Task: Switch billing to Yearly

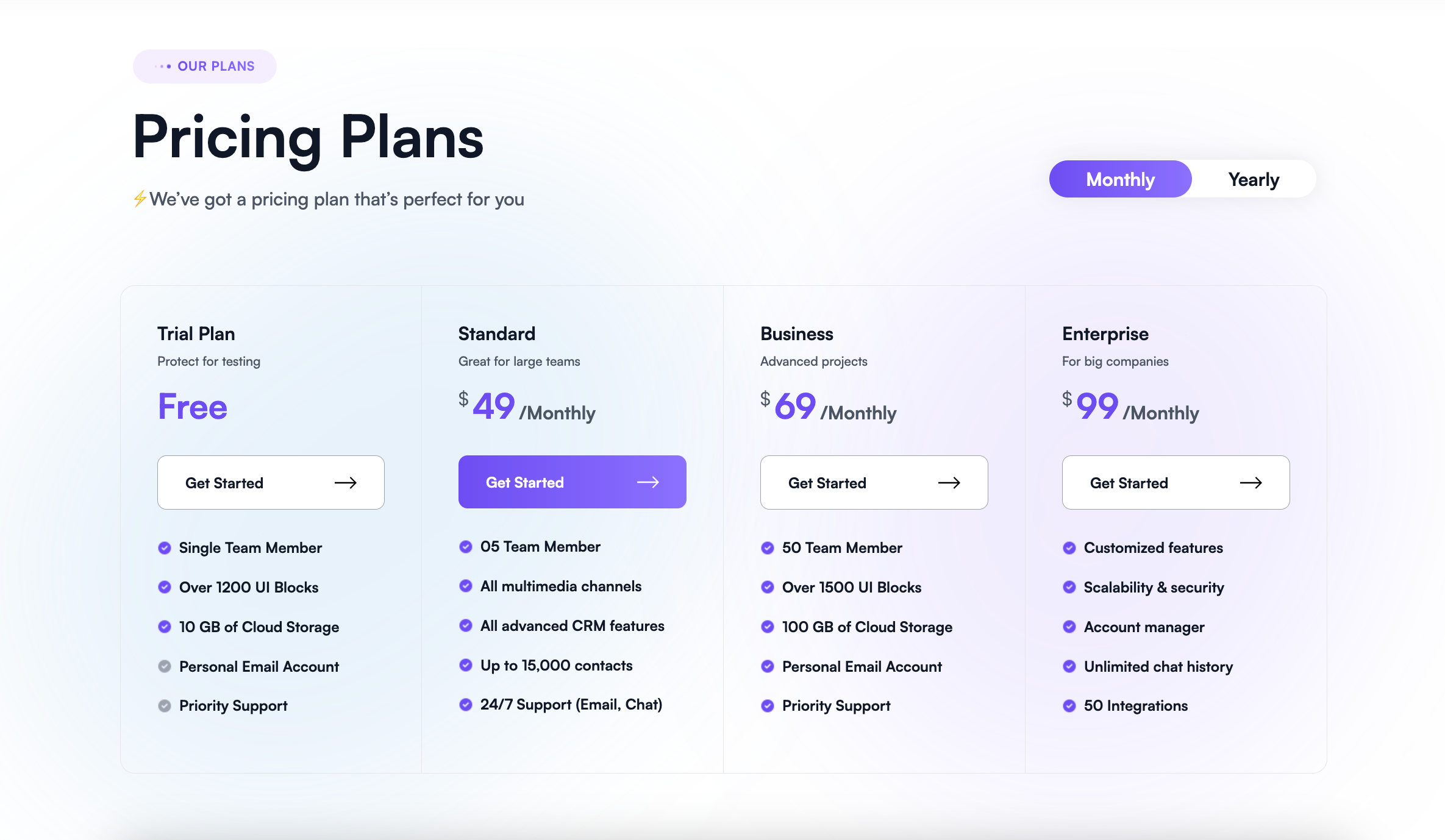Action: [x=1254, y=179]
